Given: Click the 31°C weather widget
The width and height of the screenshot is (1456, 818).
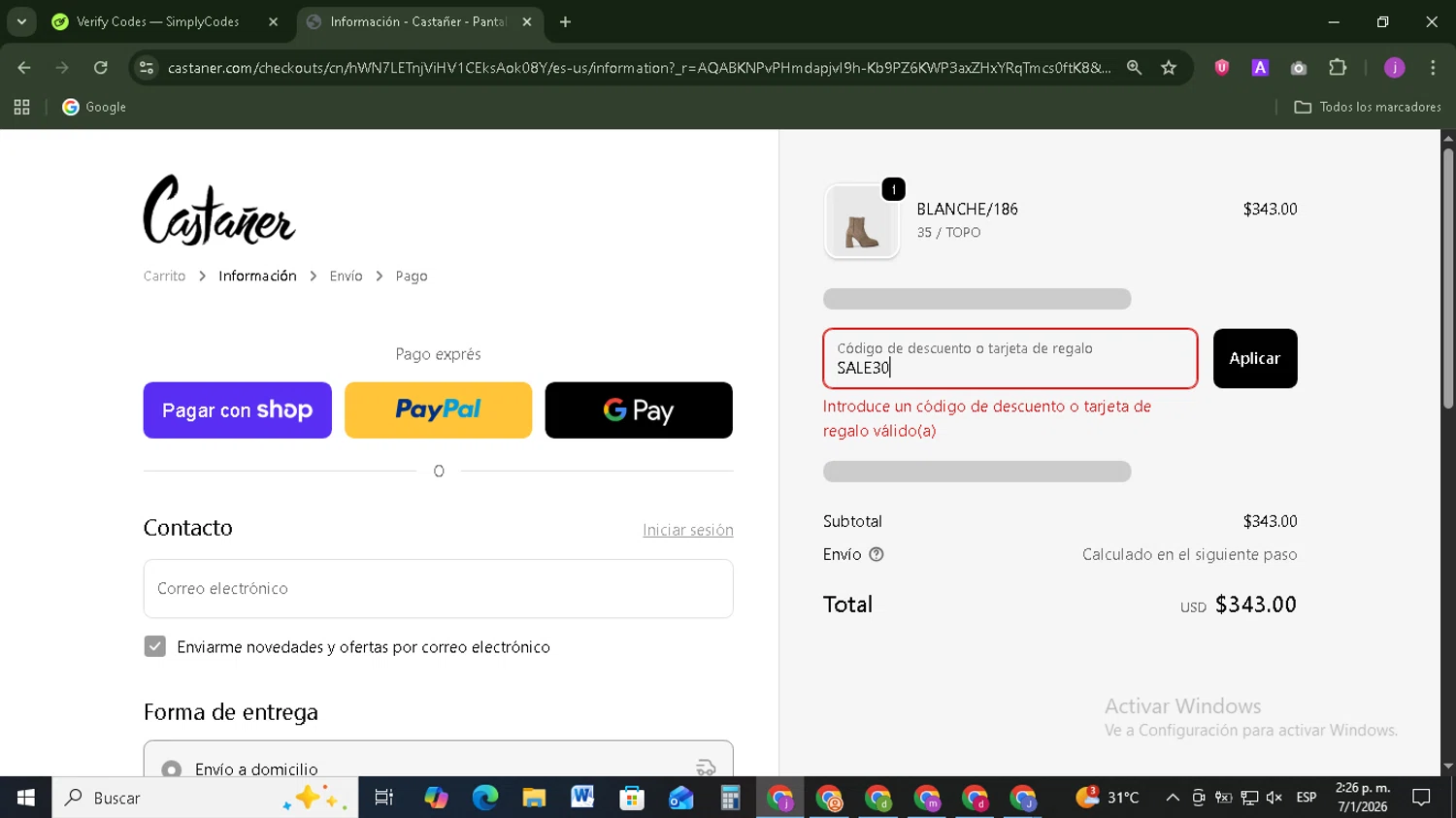Looking at the screenshot, I should pos(1108,798).
